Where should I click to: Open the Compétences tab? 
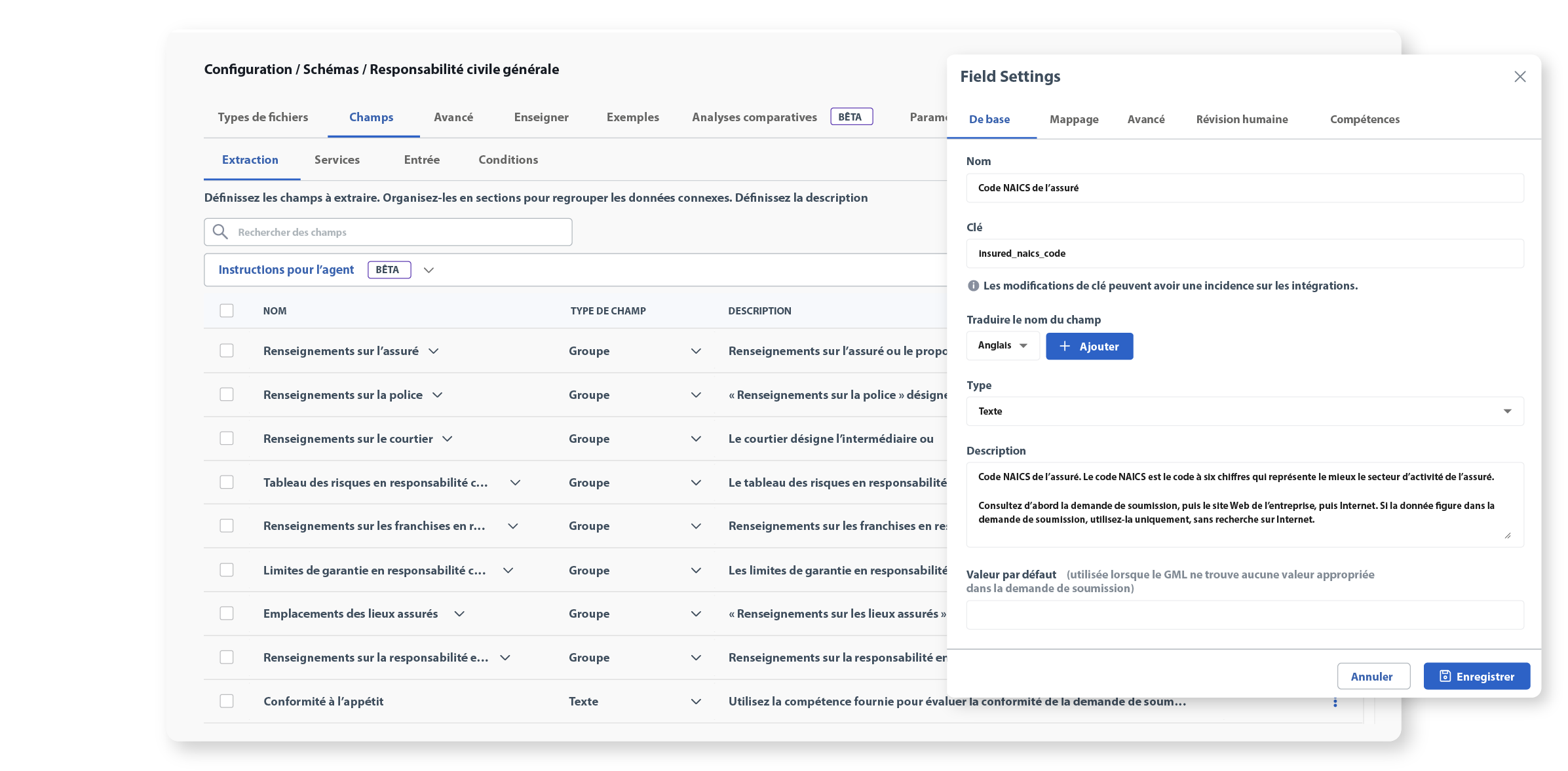pyautogui.click(x=1364, y=119)
